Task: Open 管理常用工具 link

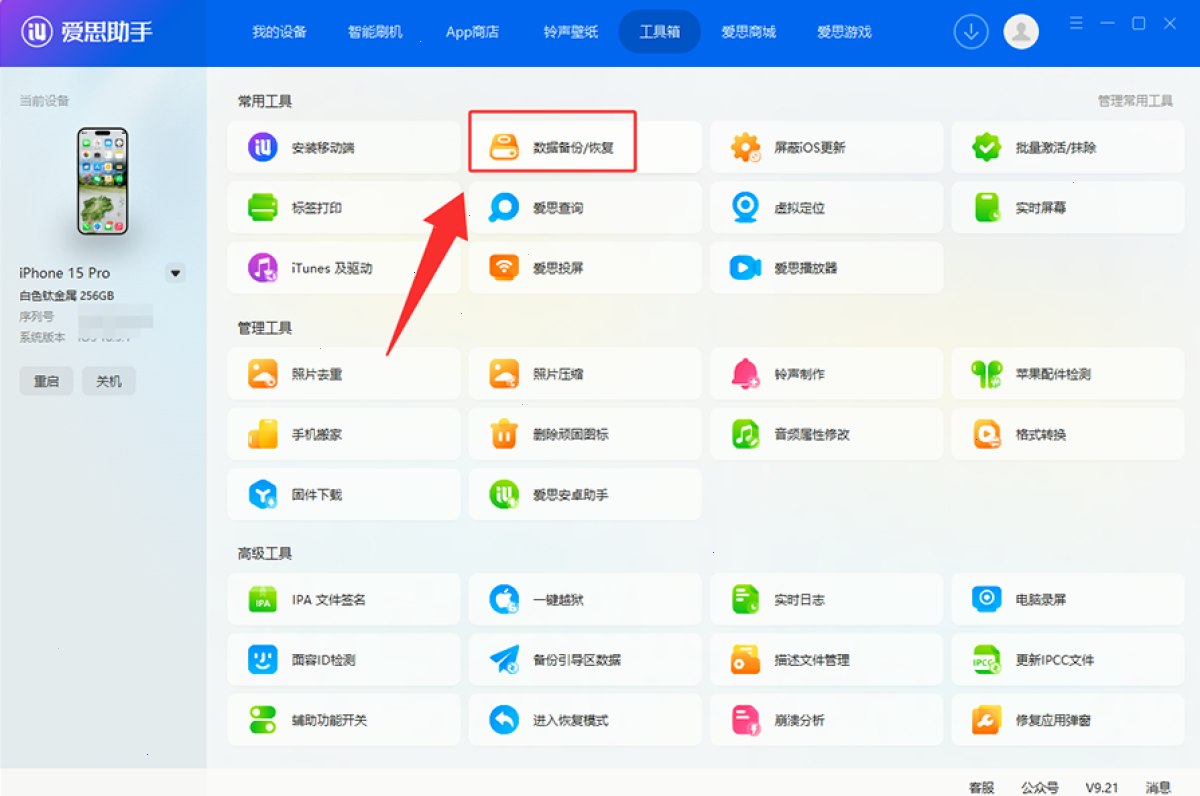Action: pyautogui.click(x=1135, y=101)
